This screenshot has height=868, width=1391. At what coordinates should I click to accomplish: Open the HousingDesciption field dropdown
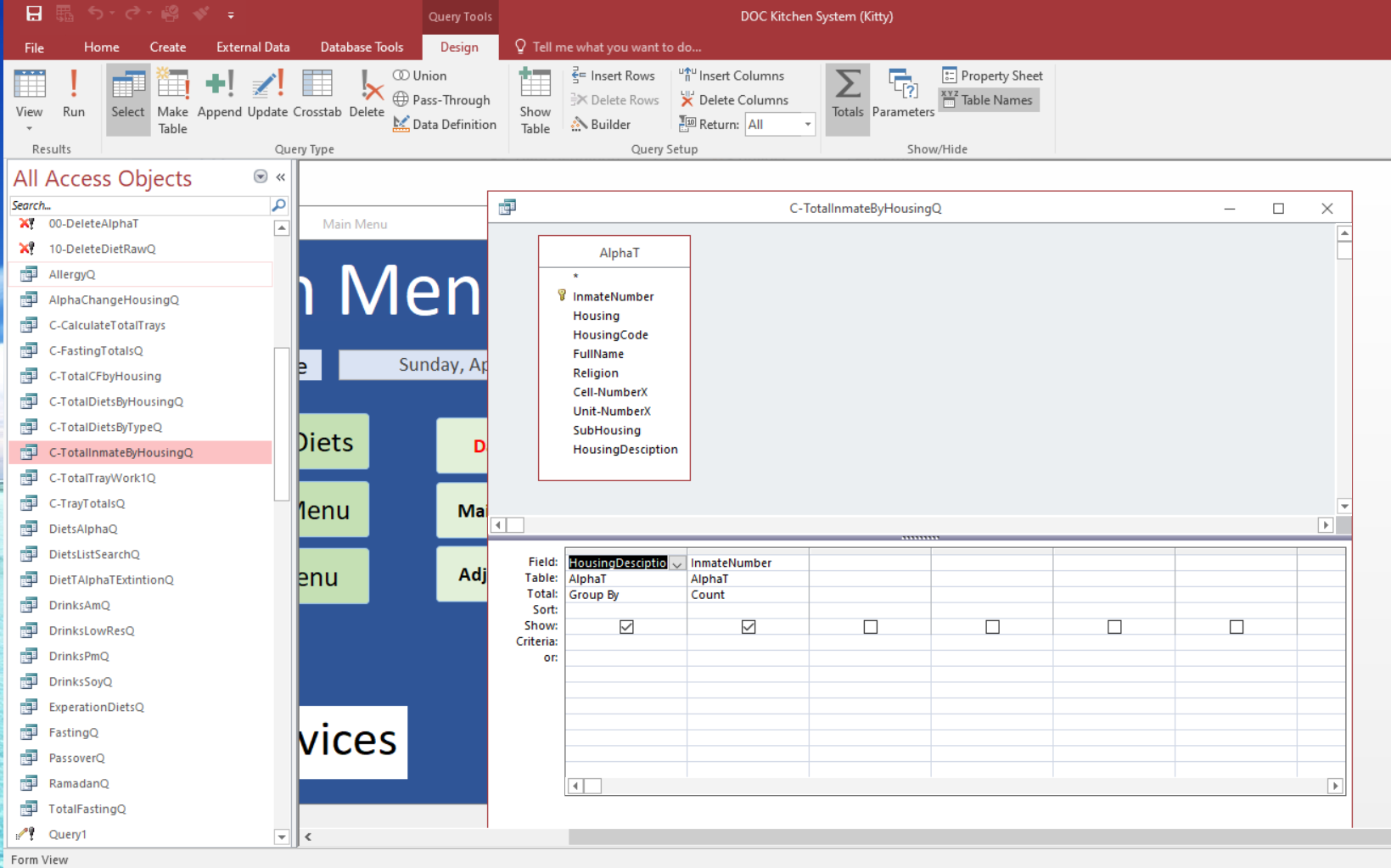677,562
